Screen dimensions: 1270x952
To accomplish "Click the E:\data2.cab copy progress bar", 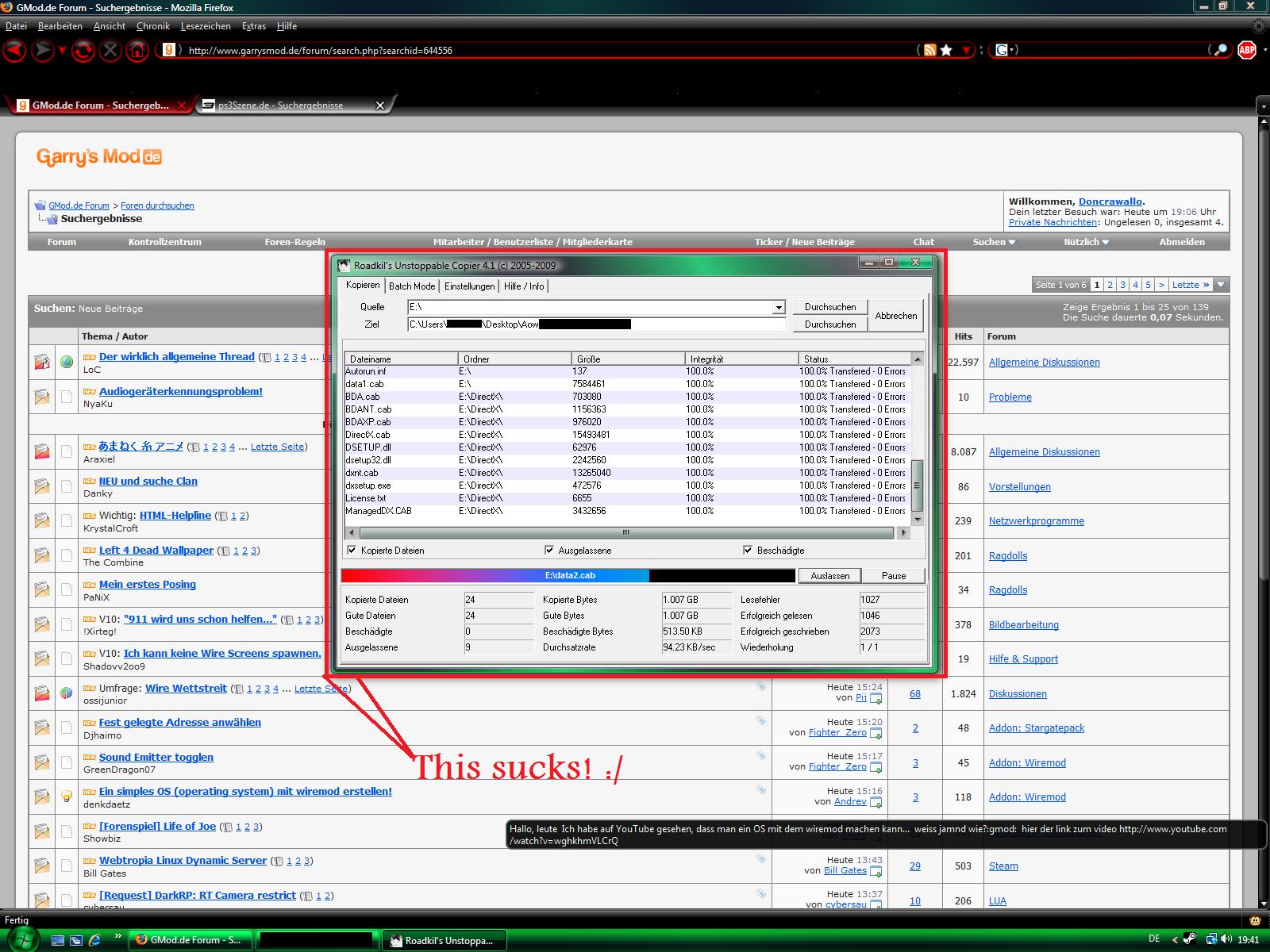I will (x=568, y=576).
